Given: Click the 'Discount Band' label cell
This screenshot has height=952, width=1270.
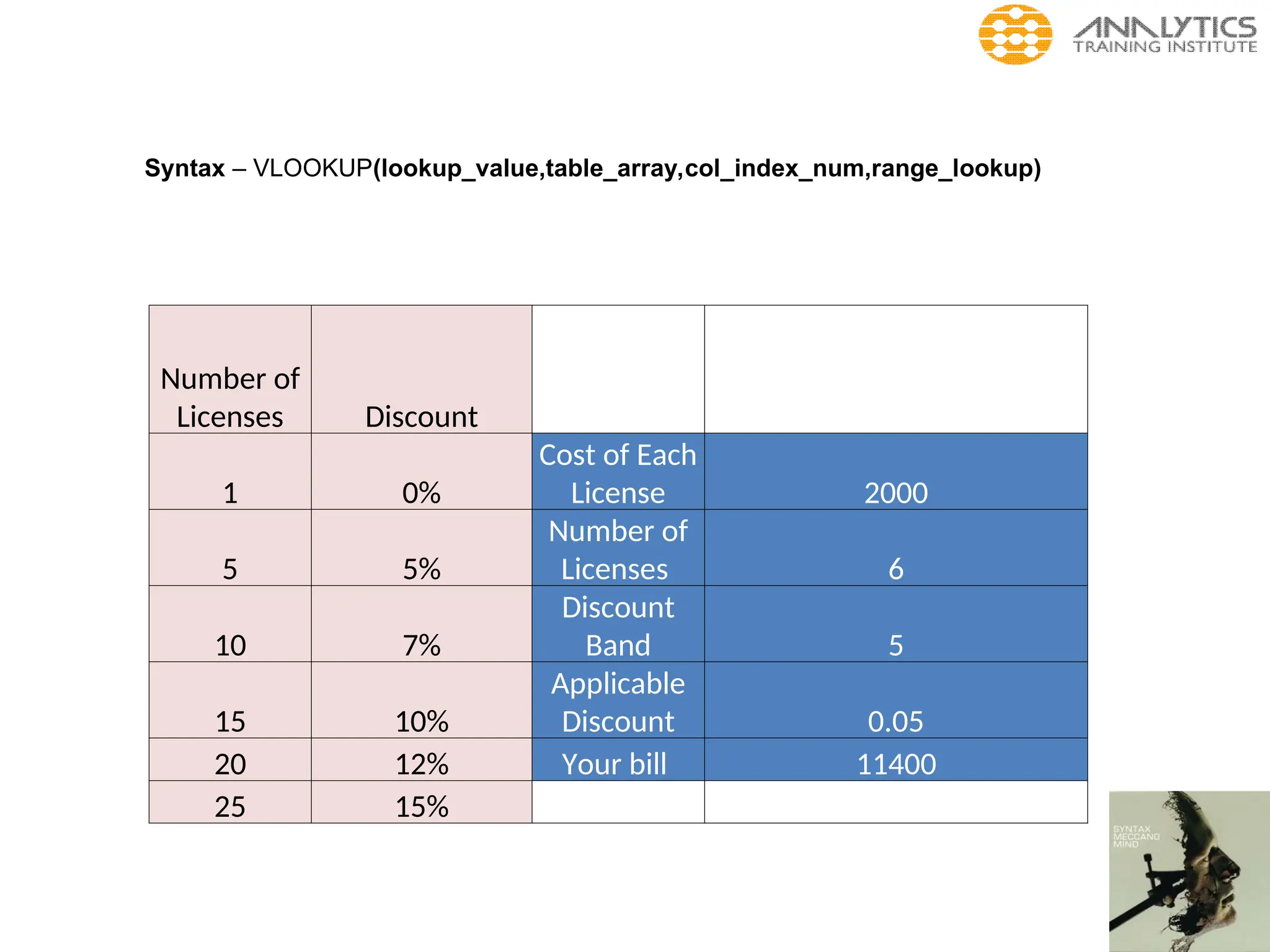Looking at the screenshot, I should (618, 624).
